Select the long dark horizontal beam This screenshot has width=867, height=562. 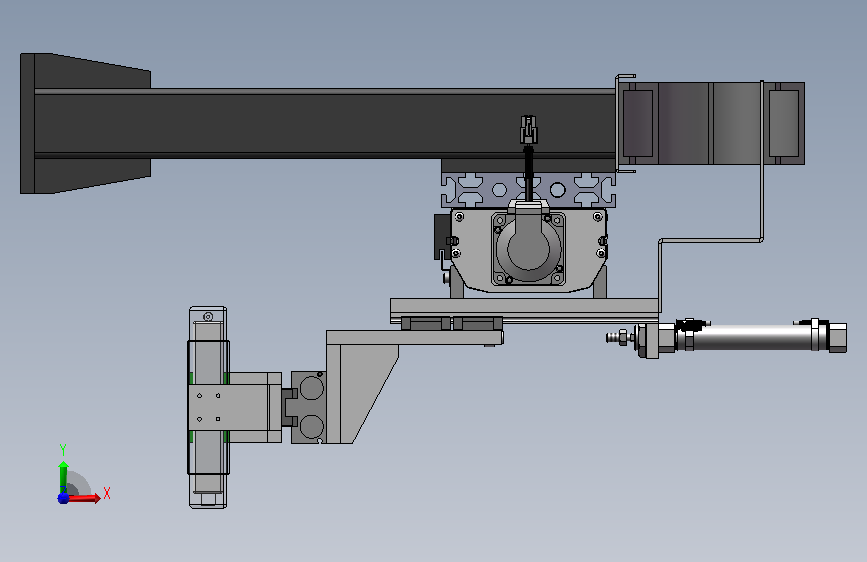326,123
